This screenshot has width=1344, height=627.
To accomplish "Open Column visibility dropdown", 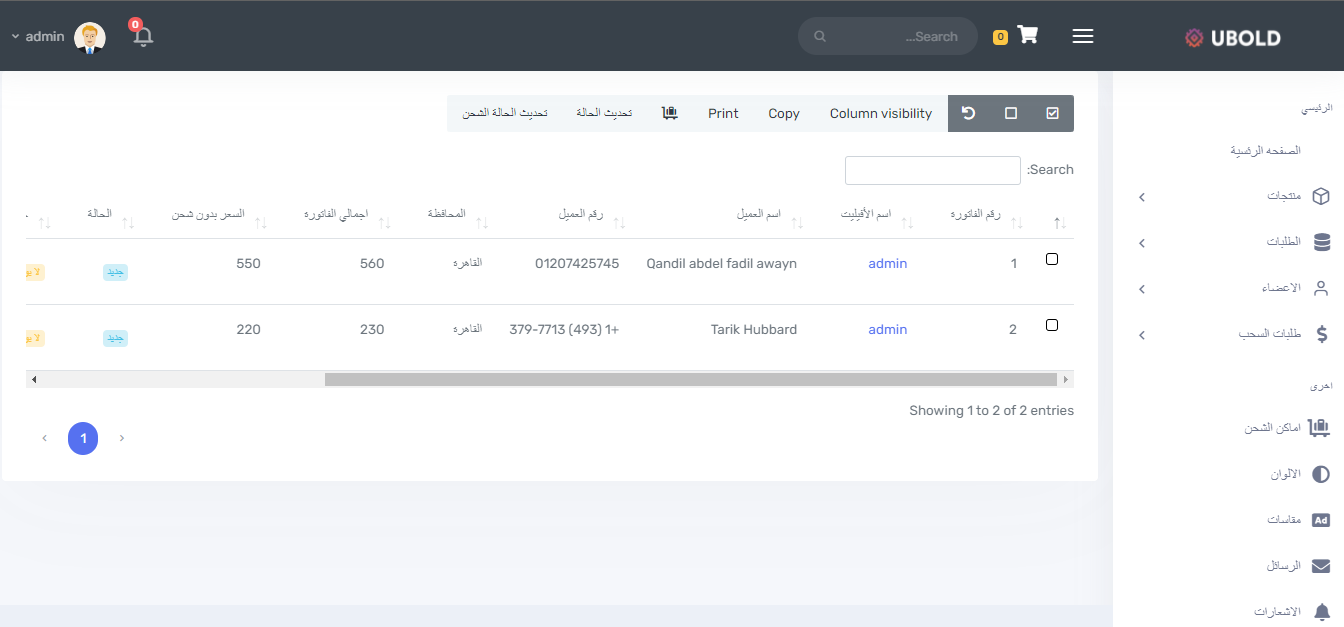I will coord(880,114).
